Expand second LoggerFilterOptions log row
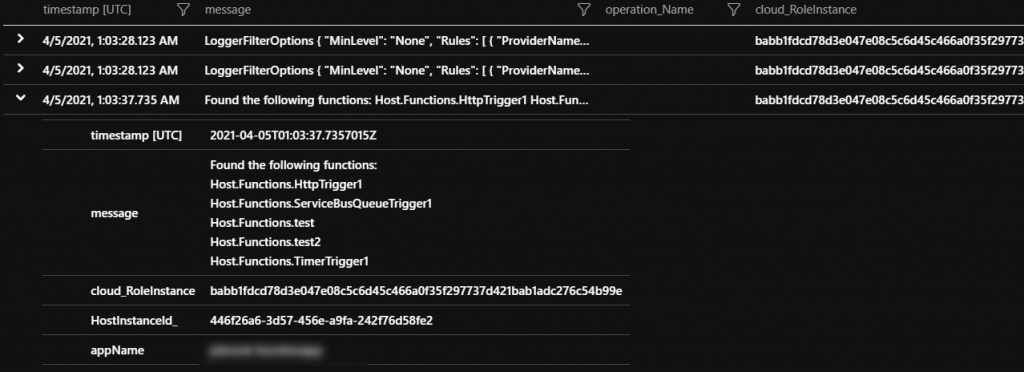1024x372 pixels. pyautogui.click(x=21, y=69)
